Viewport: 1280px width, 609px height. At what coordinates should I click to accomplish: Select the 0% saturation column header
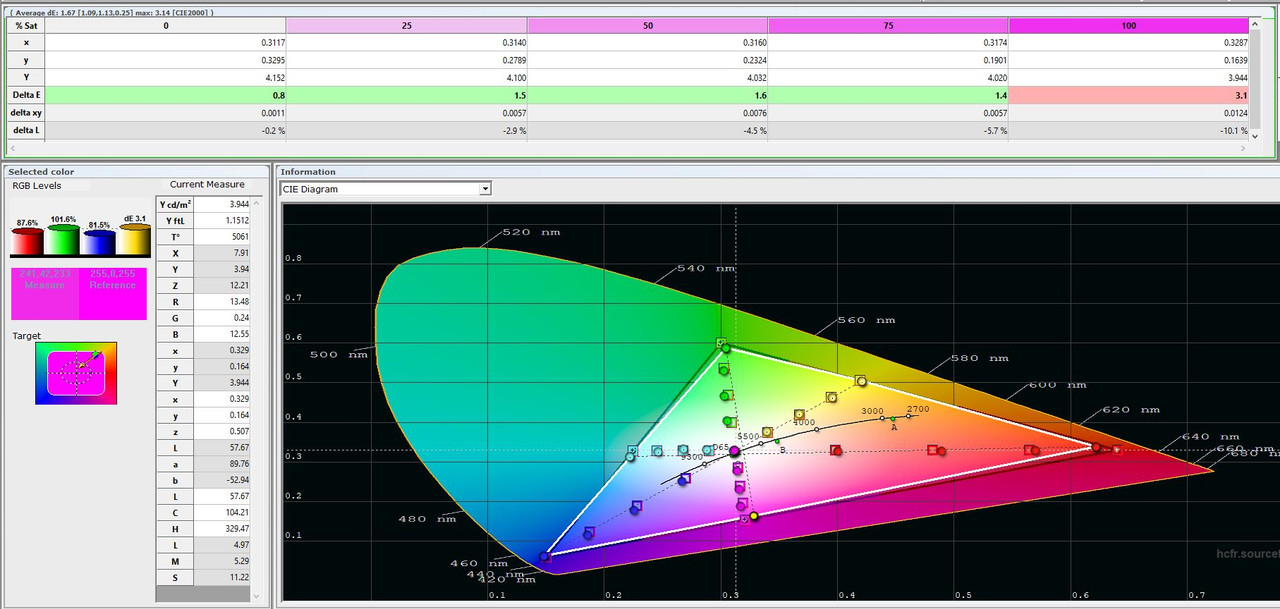(165, 25)
